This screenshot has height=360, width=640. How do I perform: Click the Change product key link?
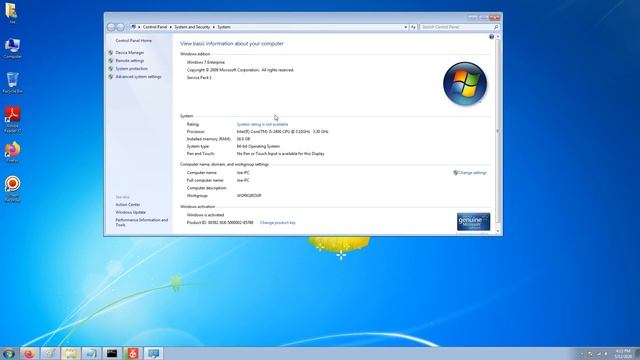point(278,223)
